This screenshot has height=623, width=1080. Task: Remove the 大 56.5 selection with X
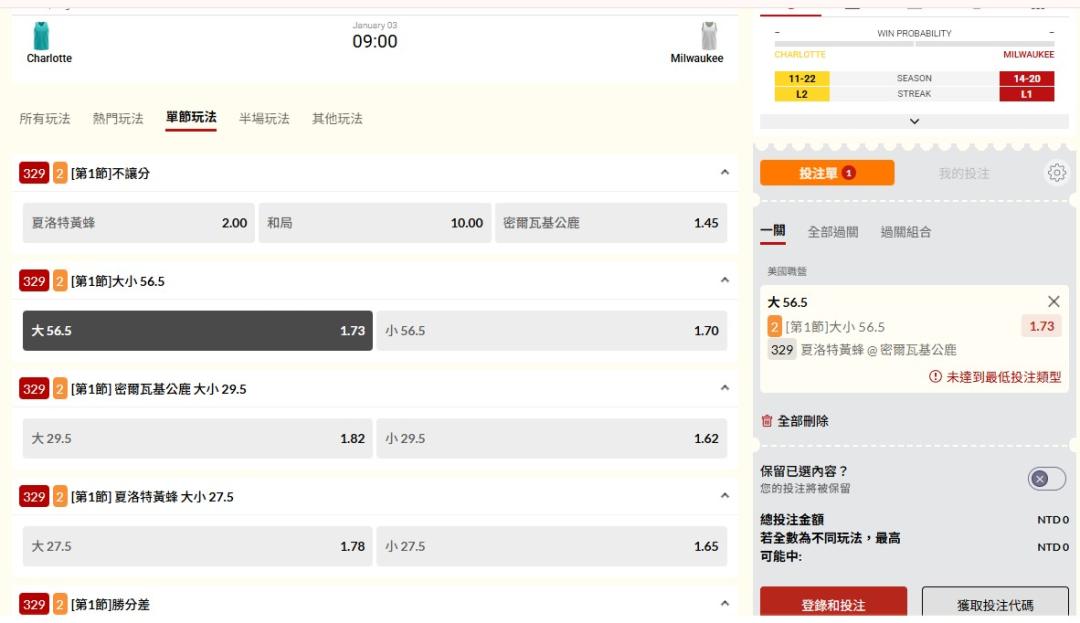point(1053,301)
